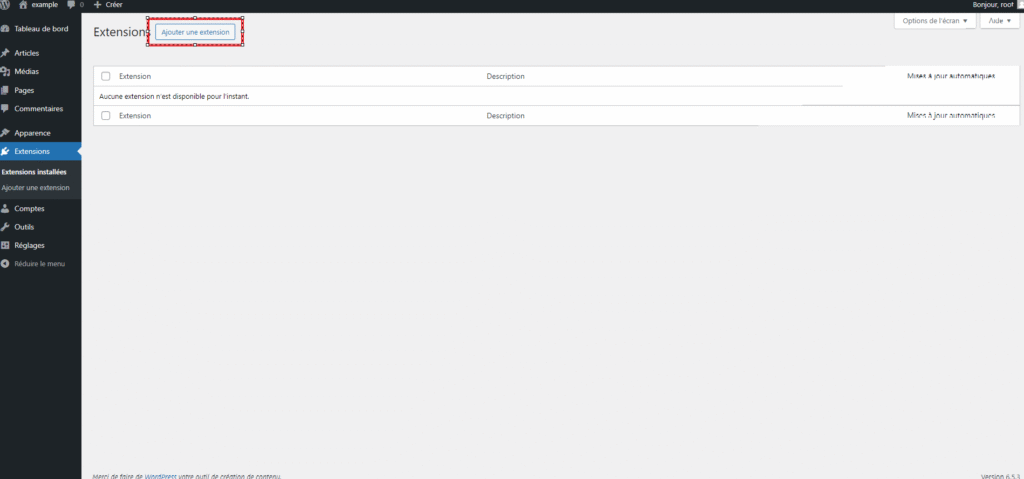1024x479 pixels.
Task: Click the Réglages settings icon
Action: click(x=6, y=245)
